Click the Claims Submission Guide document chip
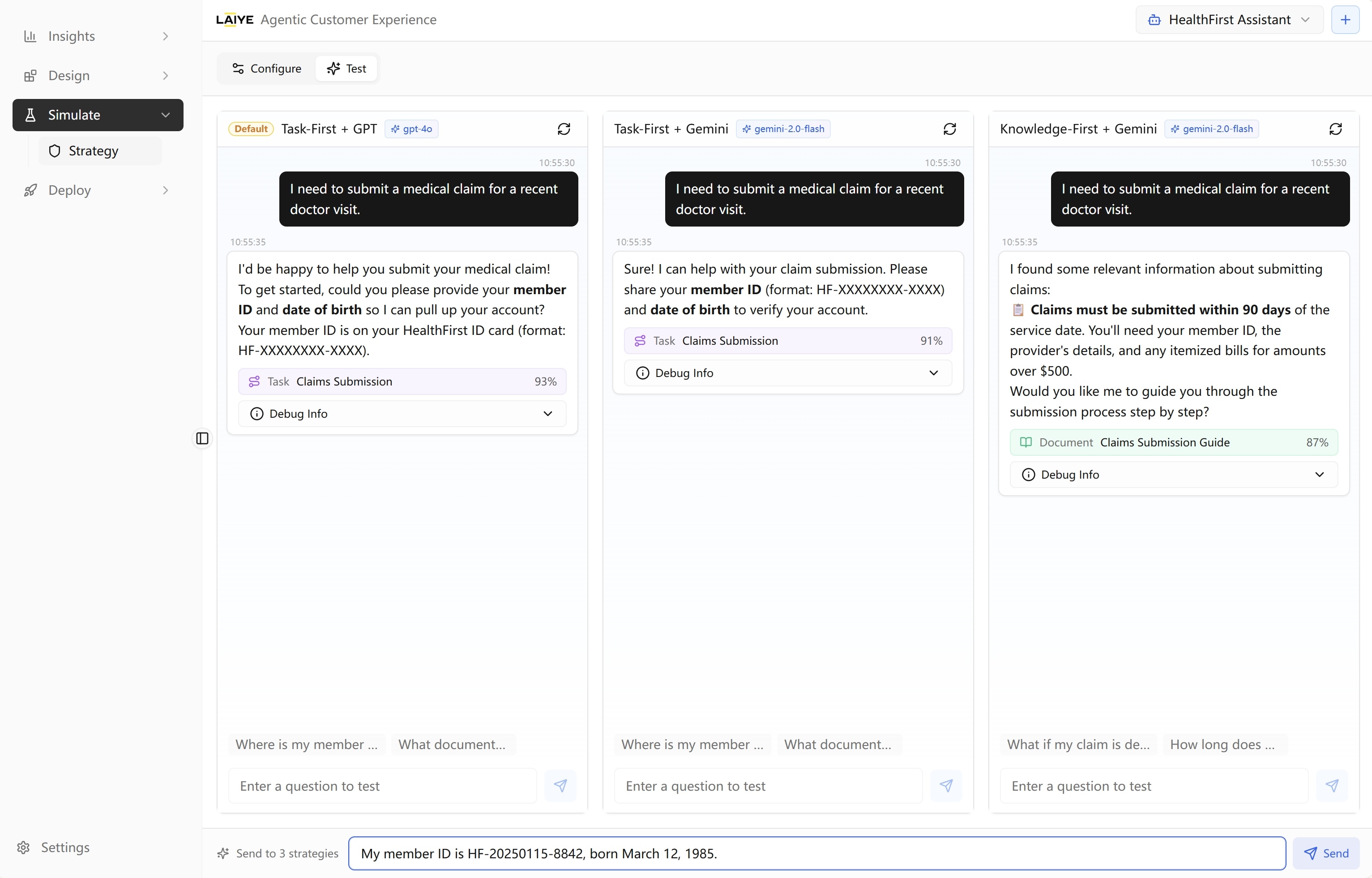This screenshot has width=1372, height=878. tap(1173, 442)
